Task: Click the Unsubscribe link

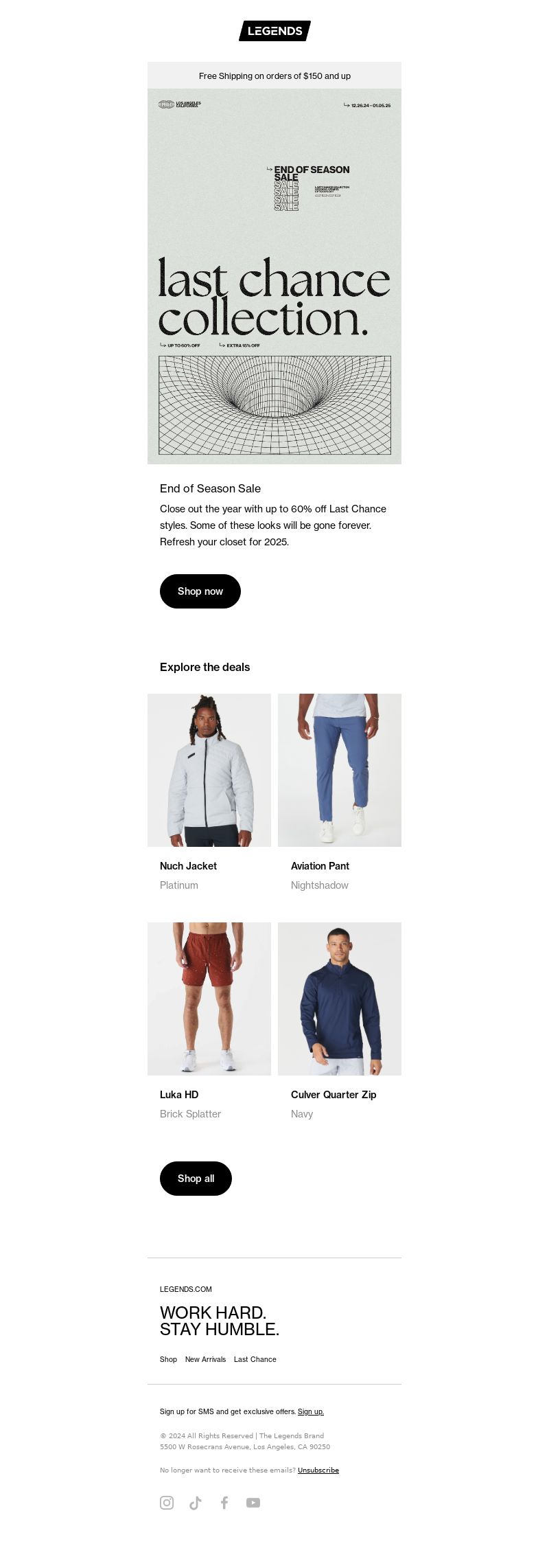Action: pos(318,1470)
